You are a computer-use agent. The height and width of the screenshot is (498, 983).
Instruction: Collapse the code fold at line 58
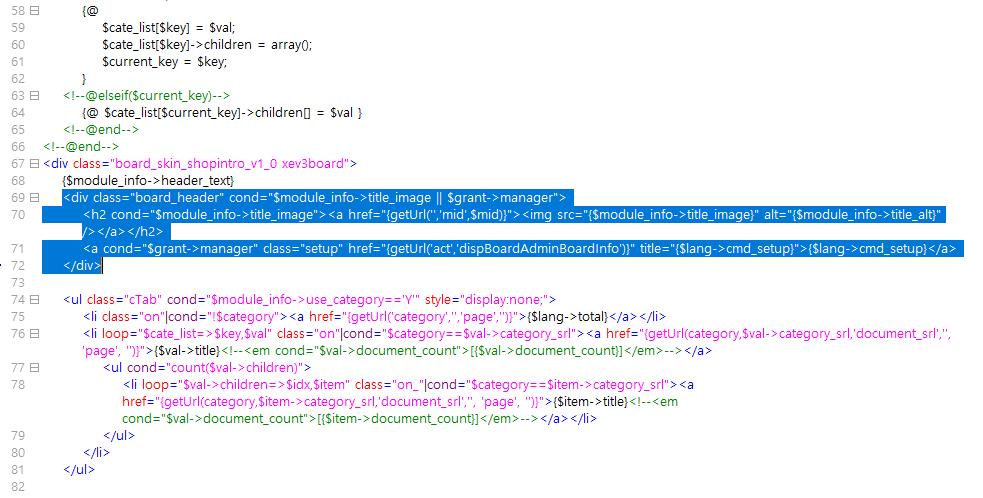pyautogui.click(x=34, y=11)
